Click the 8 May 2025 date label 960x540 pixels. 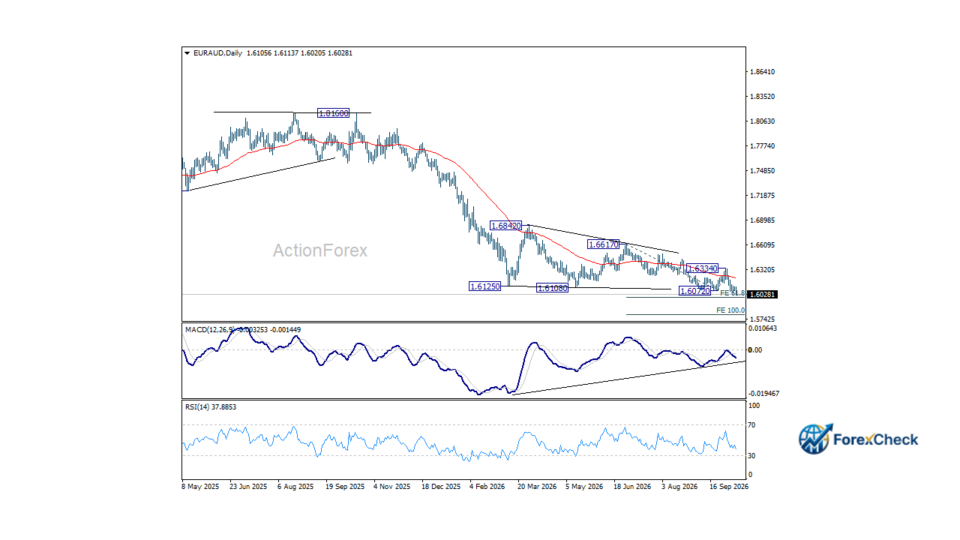click(x=200, y=487)
